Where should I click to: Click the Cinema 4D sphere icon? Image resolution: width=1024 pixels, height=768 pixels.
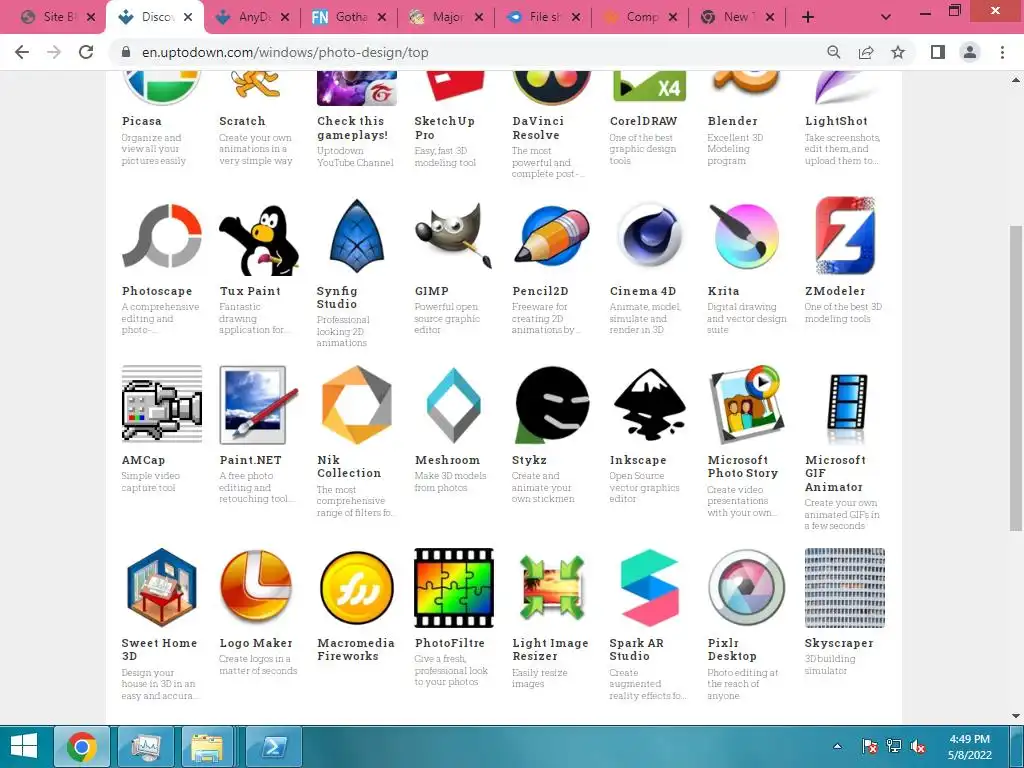click(649, 235)
